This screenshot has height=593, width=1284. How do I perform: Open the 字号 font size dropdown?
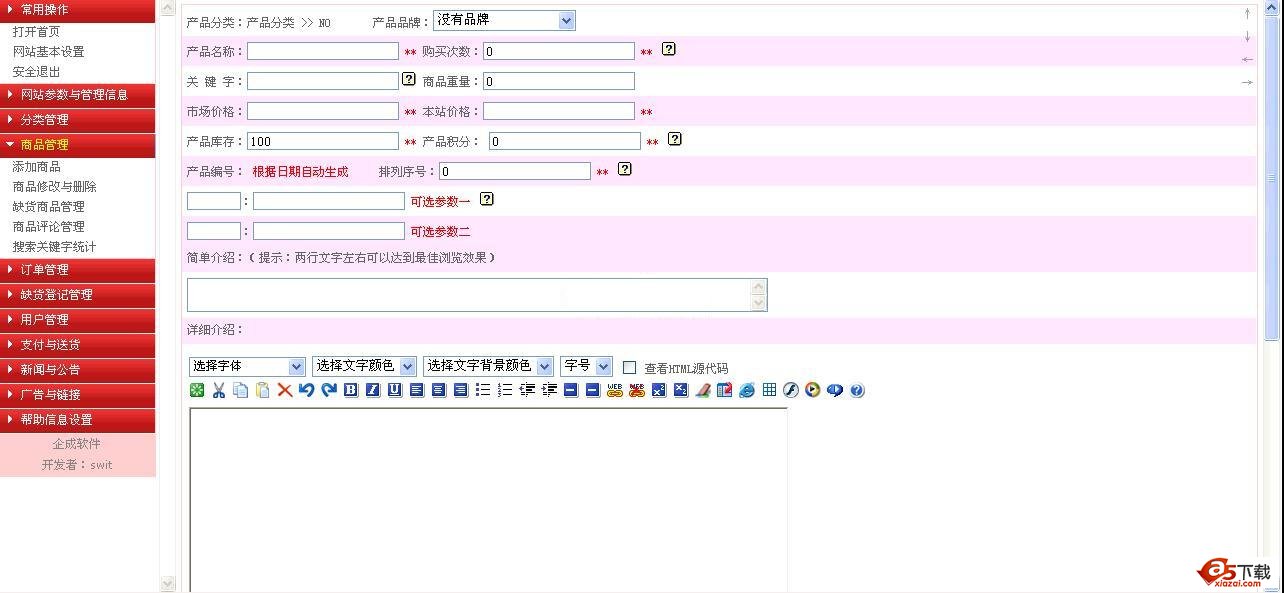[x=587, y=367]
